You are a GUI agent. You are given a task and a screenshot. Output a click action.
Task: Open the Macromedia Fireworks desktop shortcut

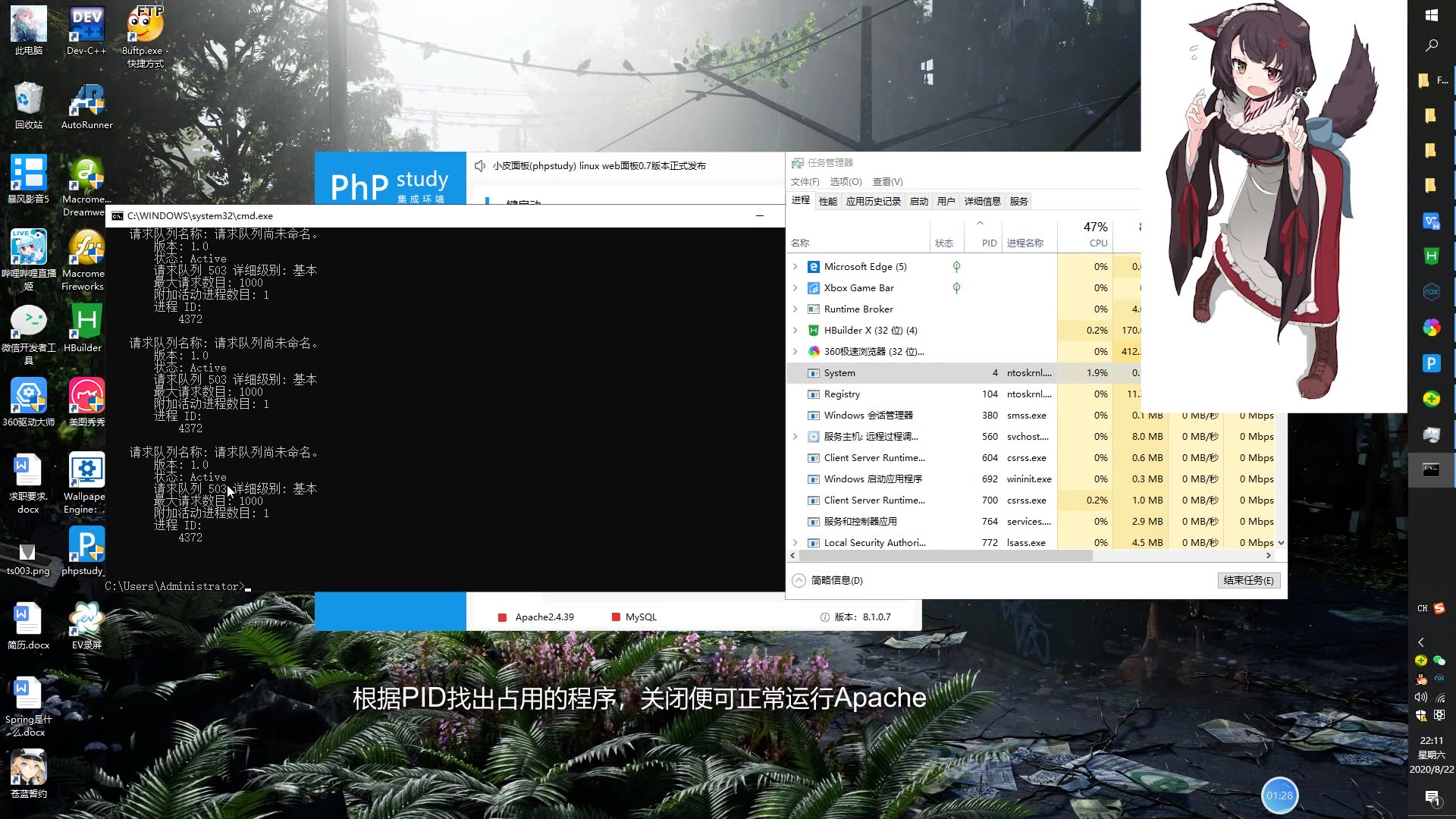coord(83,260)
